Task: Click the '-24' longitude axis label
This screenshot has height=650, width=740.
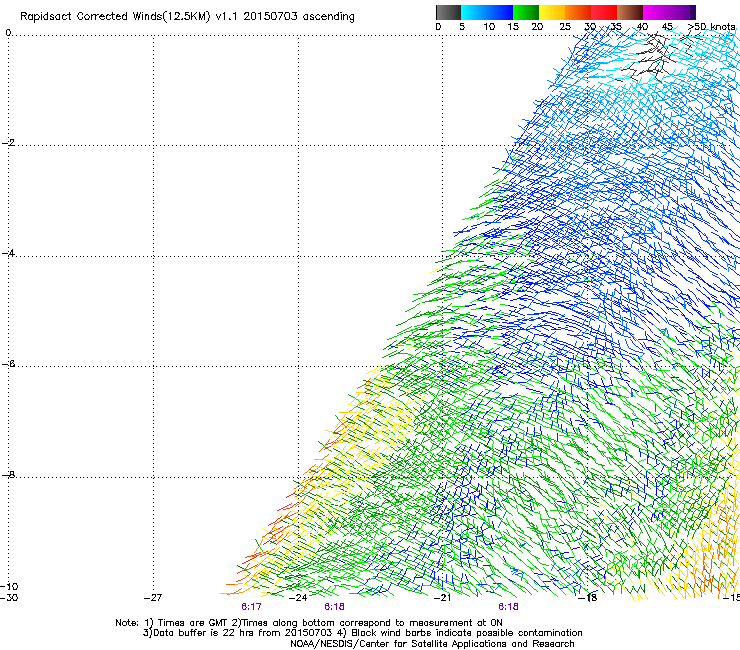Action: coord(298,598)
